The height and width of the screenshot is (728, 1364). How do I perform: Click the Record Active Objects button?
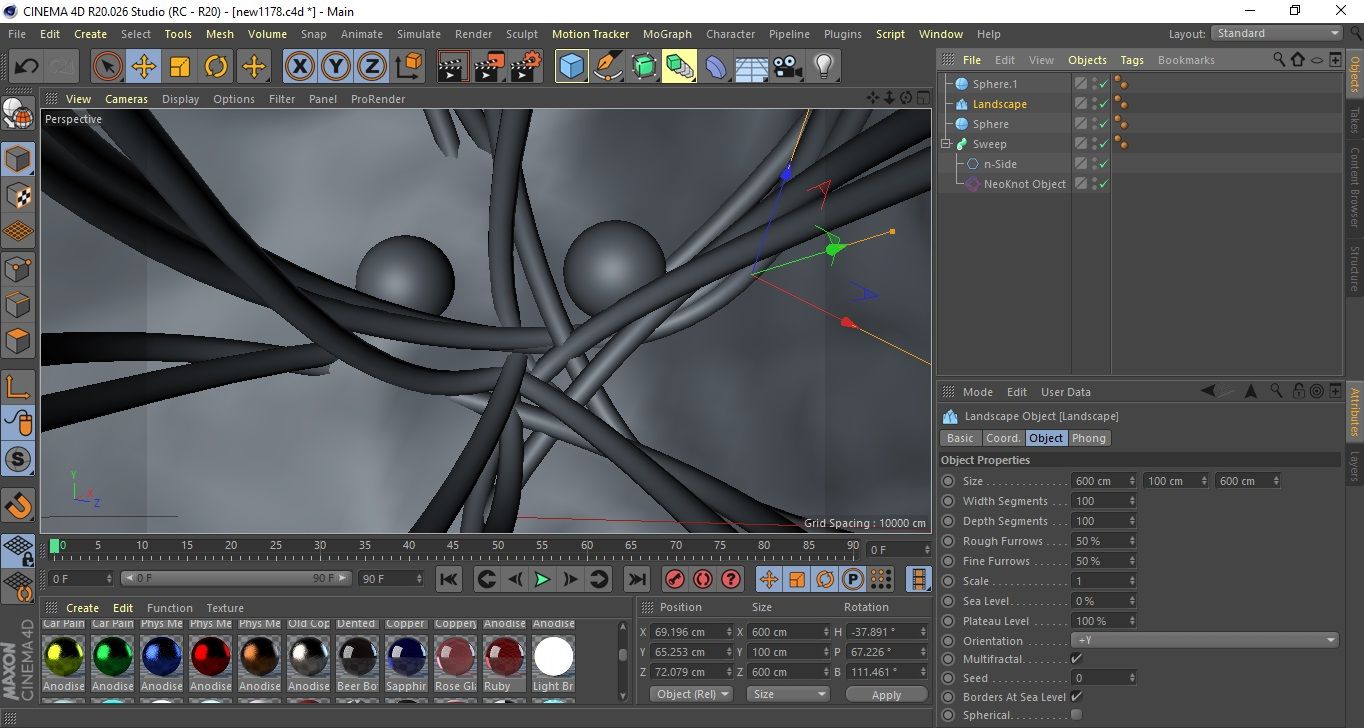tap(675, 579)
